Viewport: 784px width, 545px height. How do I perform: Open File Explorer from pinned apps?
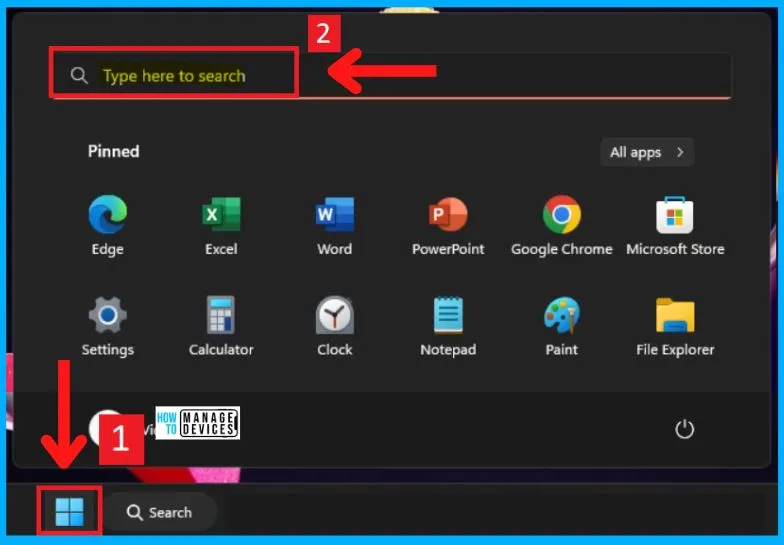(675, 316)
